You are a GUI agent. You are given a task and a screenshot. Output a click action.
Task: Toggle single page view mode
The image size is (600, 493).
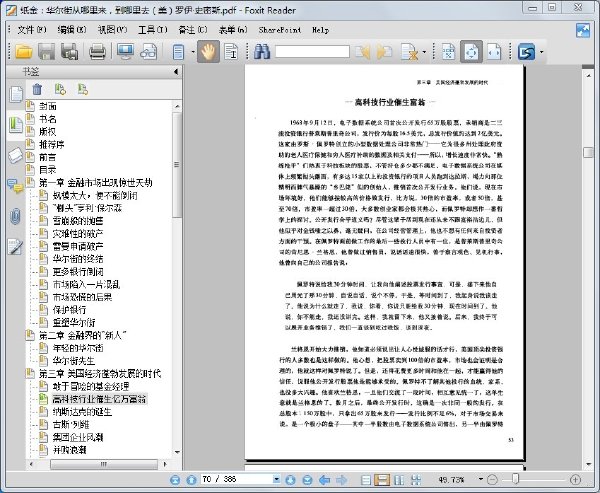coord(366,480)
